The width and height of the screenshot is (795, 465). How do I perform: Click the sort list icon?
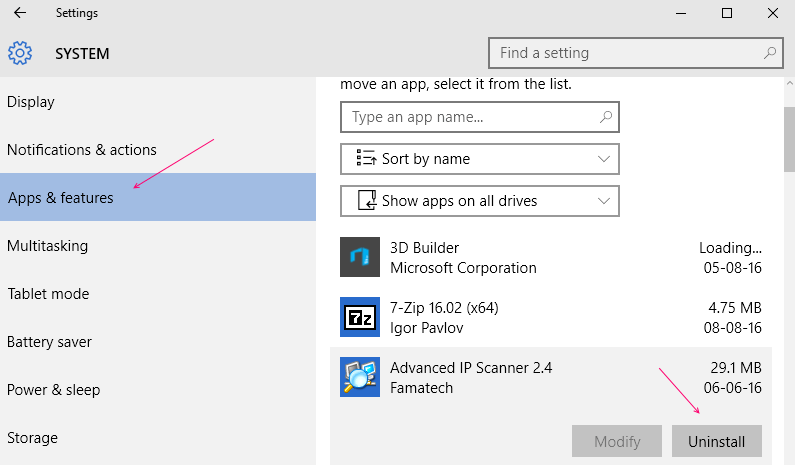tap(366, 158)
